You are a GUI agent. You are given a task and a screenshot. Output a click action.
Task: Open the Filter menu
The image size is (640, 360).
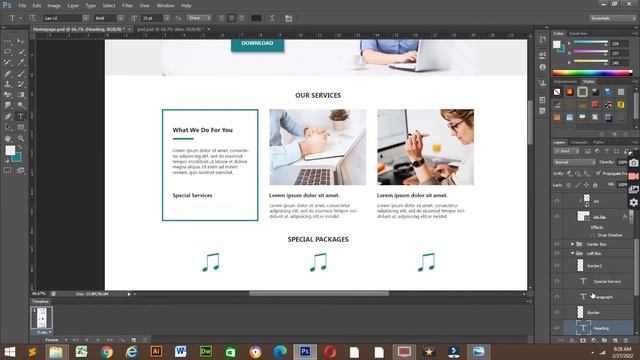coord(127,6)
